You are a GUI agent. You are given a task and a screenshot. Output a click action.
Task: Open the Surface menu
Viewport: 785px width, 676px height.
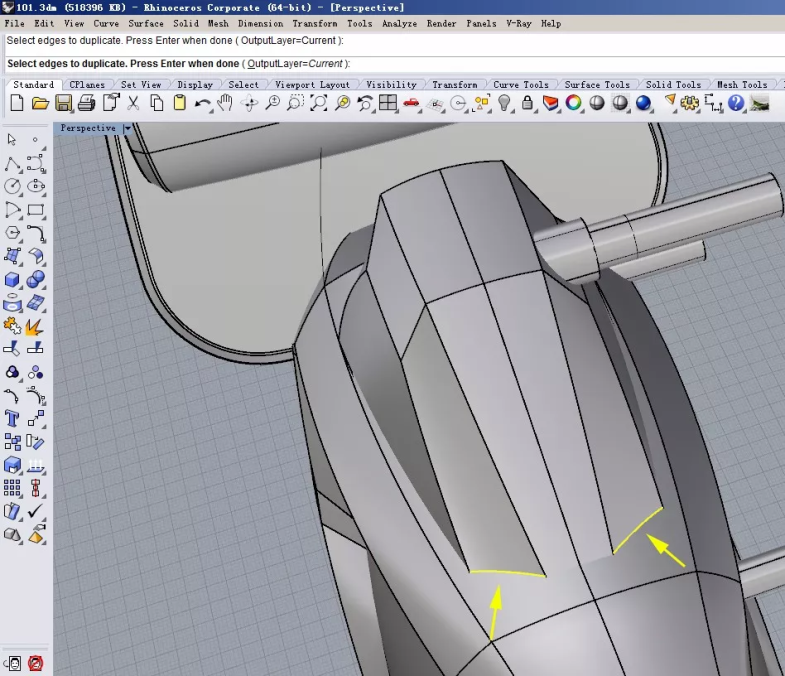(x=145, y=23)
